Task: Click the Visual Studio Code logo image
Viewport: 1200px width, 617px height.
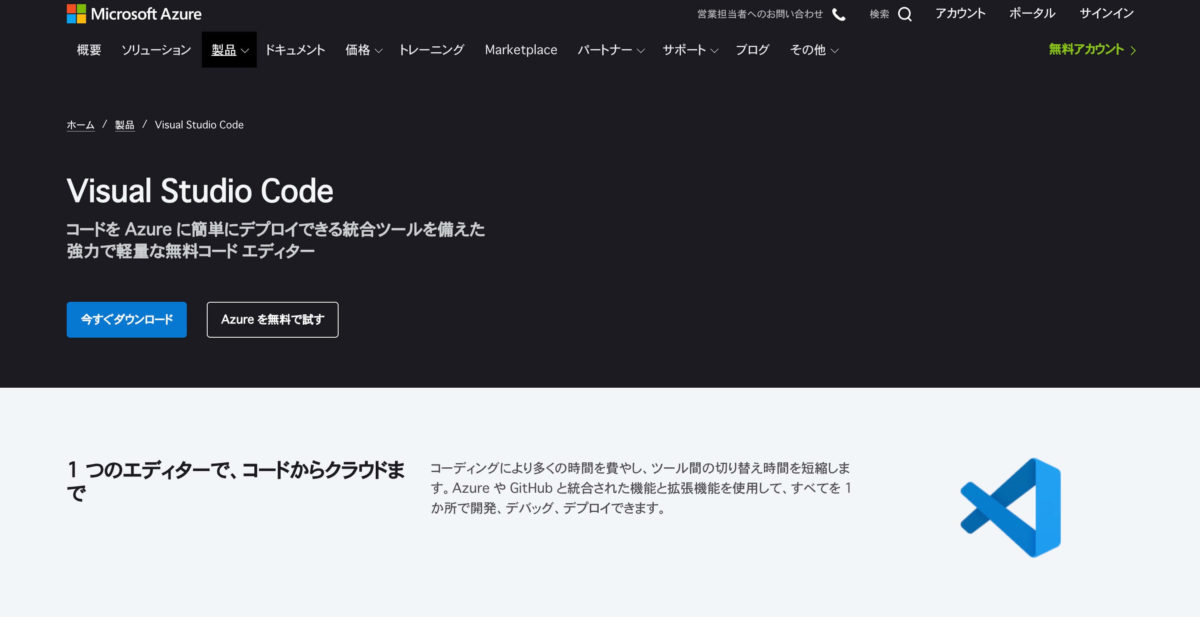Action: pos(1010,507)
